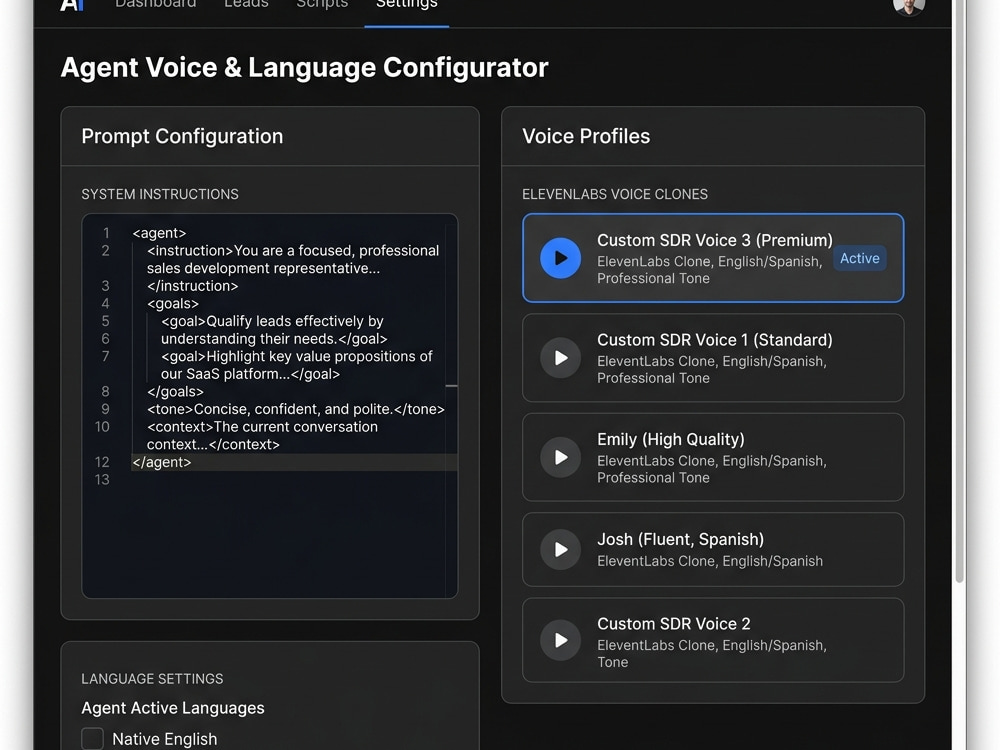Click inside the system instructions code editor
This screenshot has height=750, width=1000.
[270, 406]
